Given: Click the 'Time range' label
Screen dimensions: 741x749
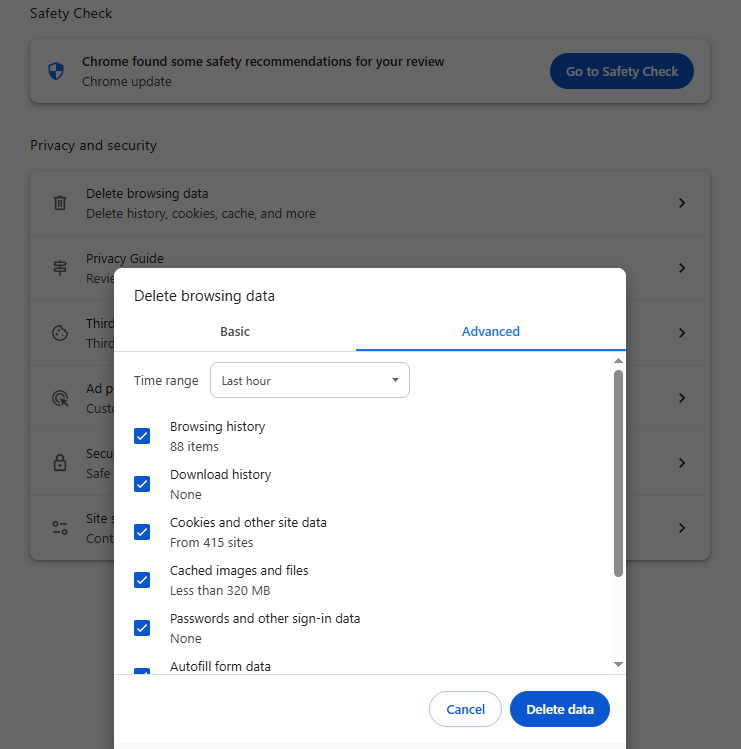Looking at the screenshot, I should 166,381.
